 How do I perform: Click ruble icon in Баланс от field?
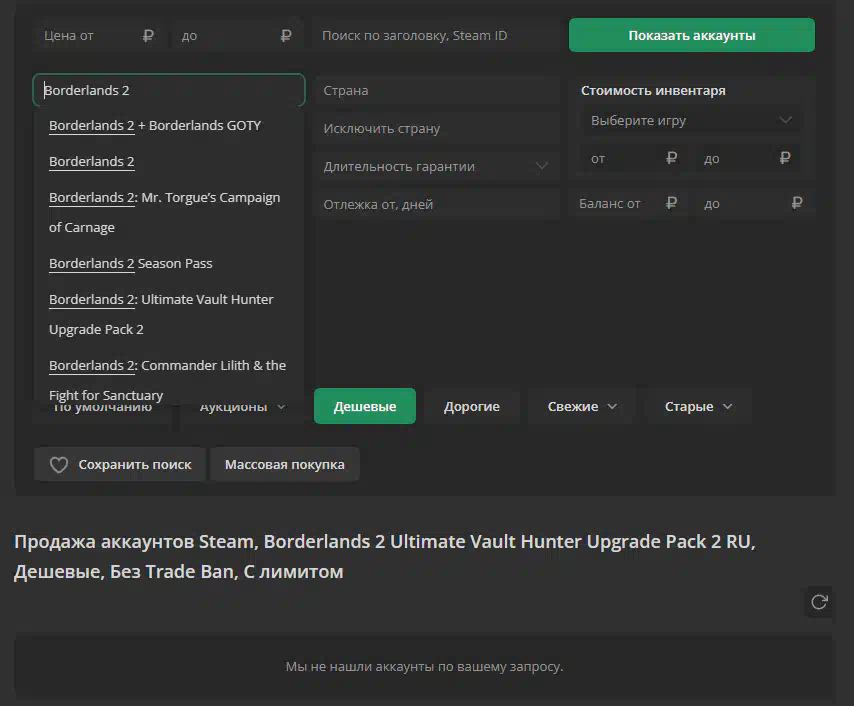click(672, 203)
